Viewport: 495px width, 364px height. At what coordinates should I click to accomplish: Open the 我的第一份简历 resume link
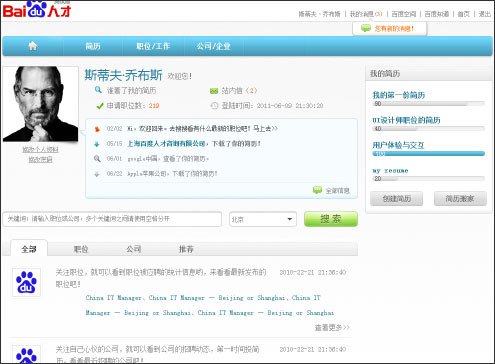[399, 95]
